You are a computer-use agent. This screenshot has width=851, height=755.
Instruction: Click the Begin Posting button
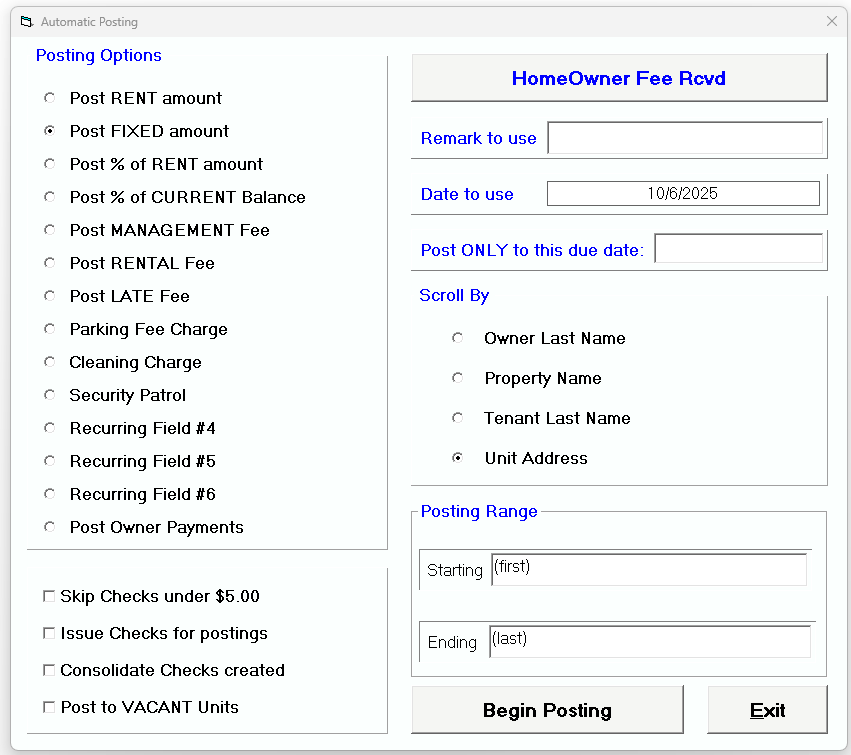click(x=547, y=709)
